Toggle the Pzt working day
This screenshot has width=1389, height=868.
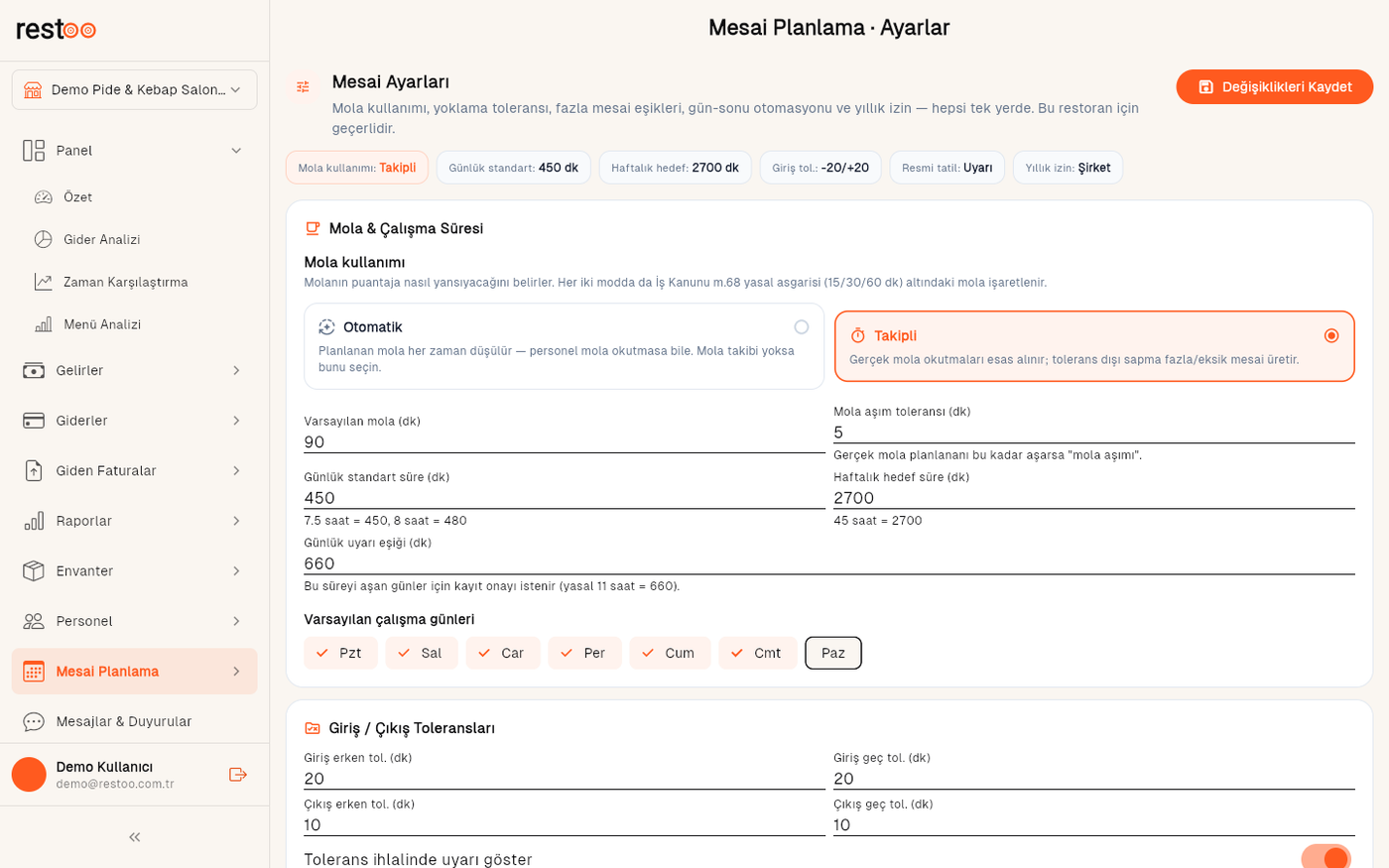tap(340, 653)
